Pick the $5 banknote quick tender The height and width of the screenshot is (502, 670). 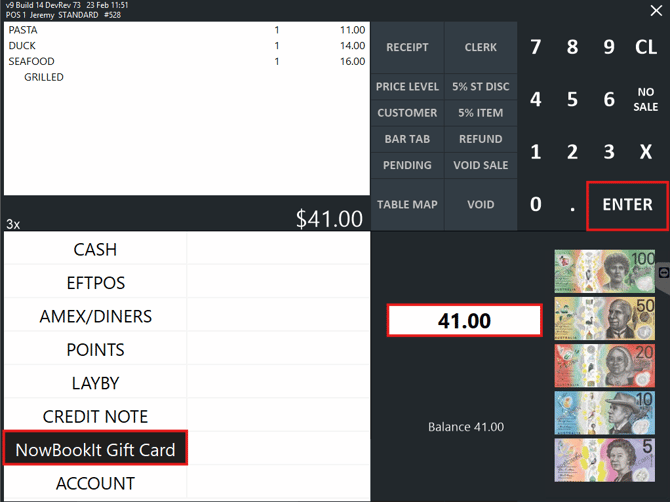605,459
